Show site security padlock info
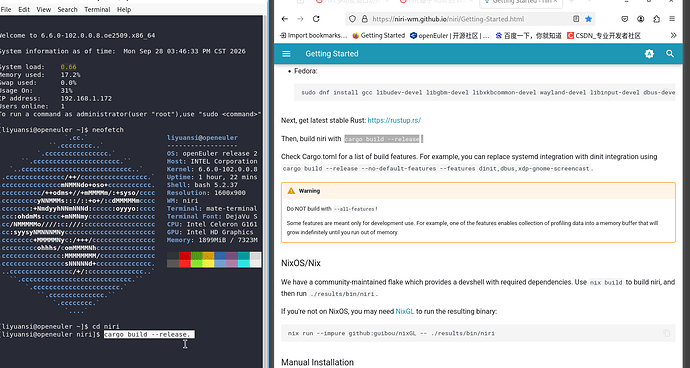The image size is (690, 368). [x=364, y=19]
